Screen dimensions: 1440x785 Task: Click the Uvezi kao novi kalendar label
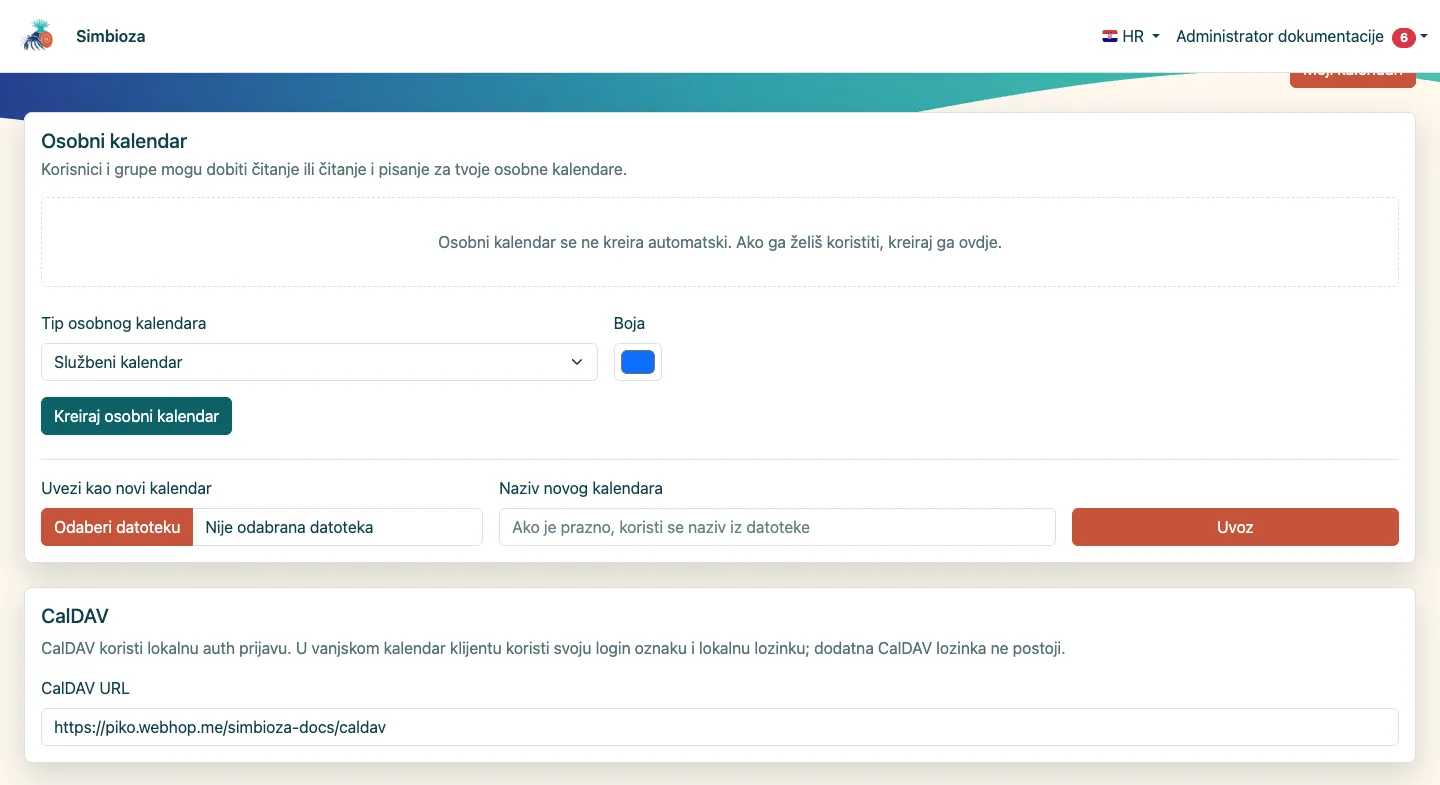(126, 488)
